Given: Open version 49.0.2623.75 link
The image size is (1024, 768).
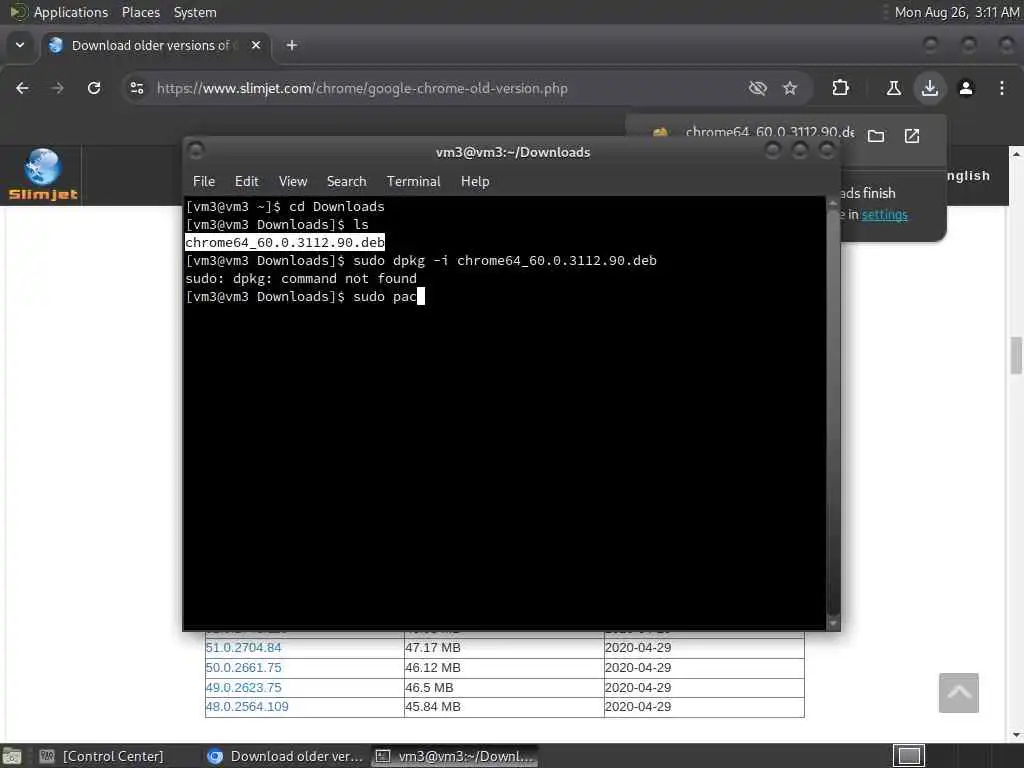Looking at the screenshot, I should click(x=244, y=688).
